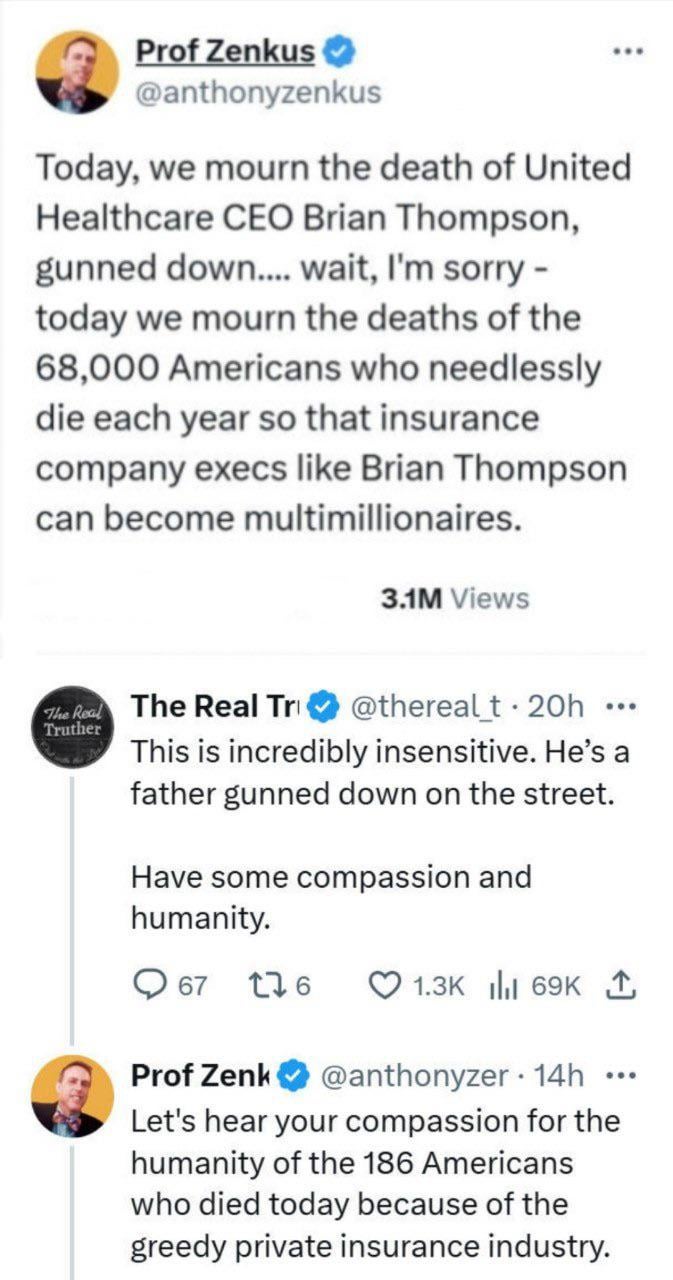
Task: Open the @anthonyzenkus handle link
Action: [x=258, y=93]
